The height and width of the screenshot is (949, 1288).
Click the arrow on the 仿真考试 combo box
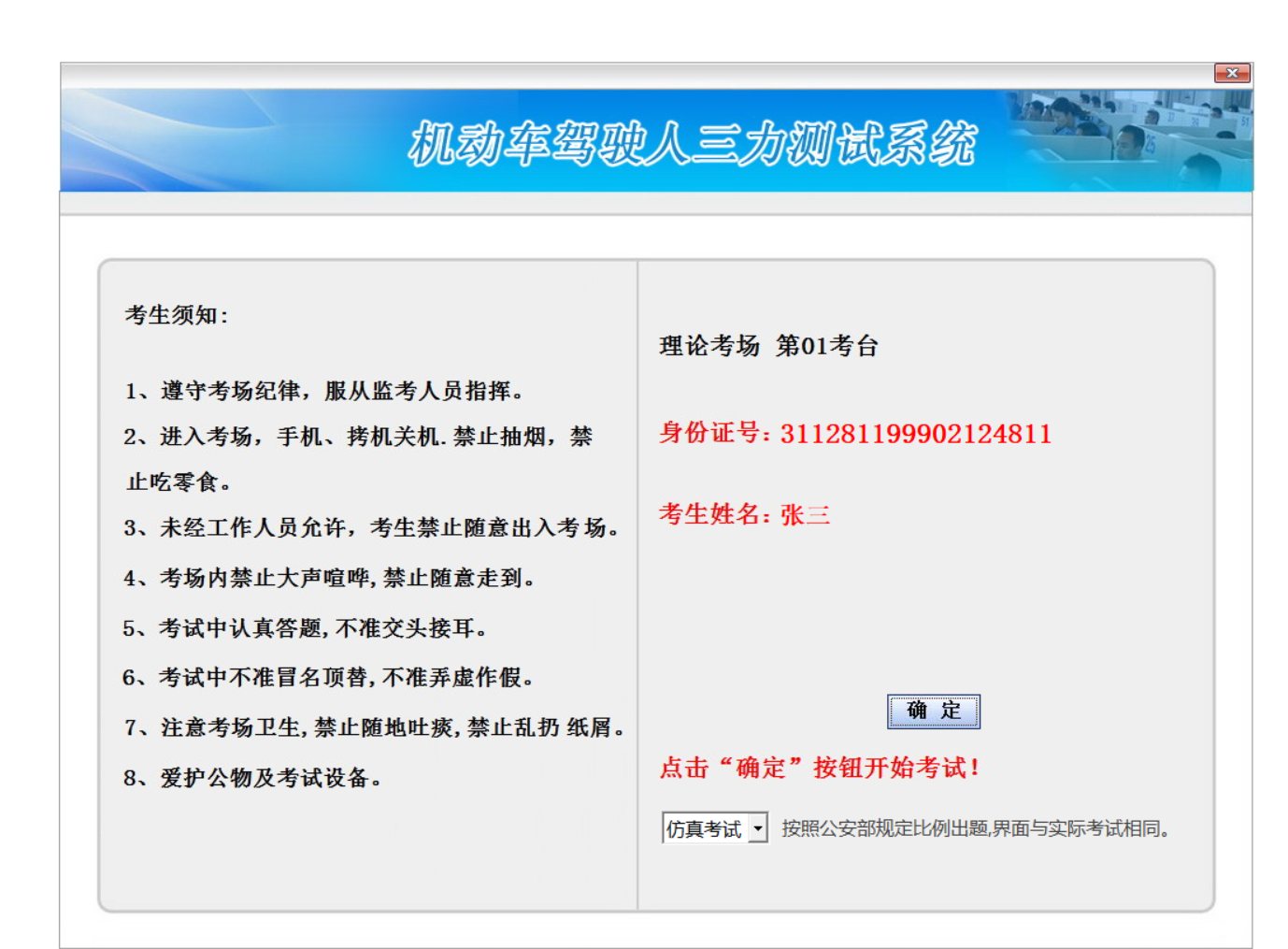pos(758,828)
